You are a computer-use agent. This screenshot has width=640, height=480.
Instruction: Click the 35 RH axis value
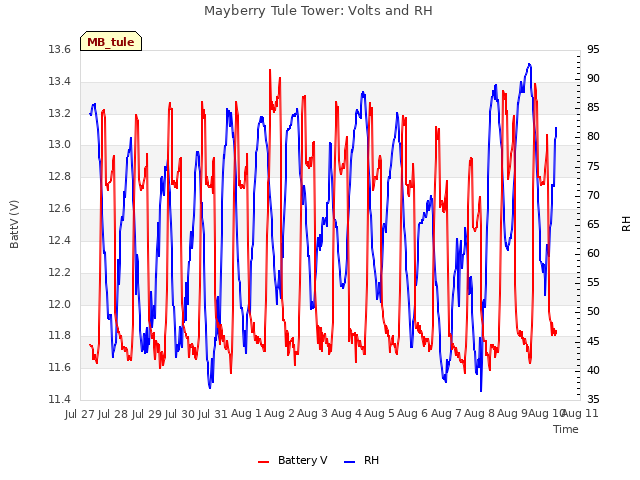[593, 399]
